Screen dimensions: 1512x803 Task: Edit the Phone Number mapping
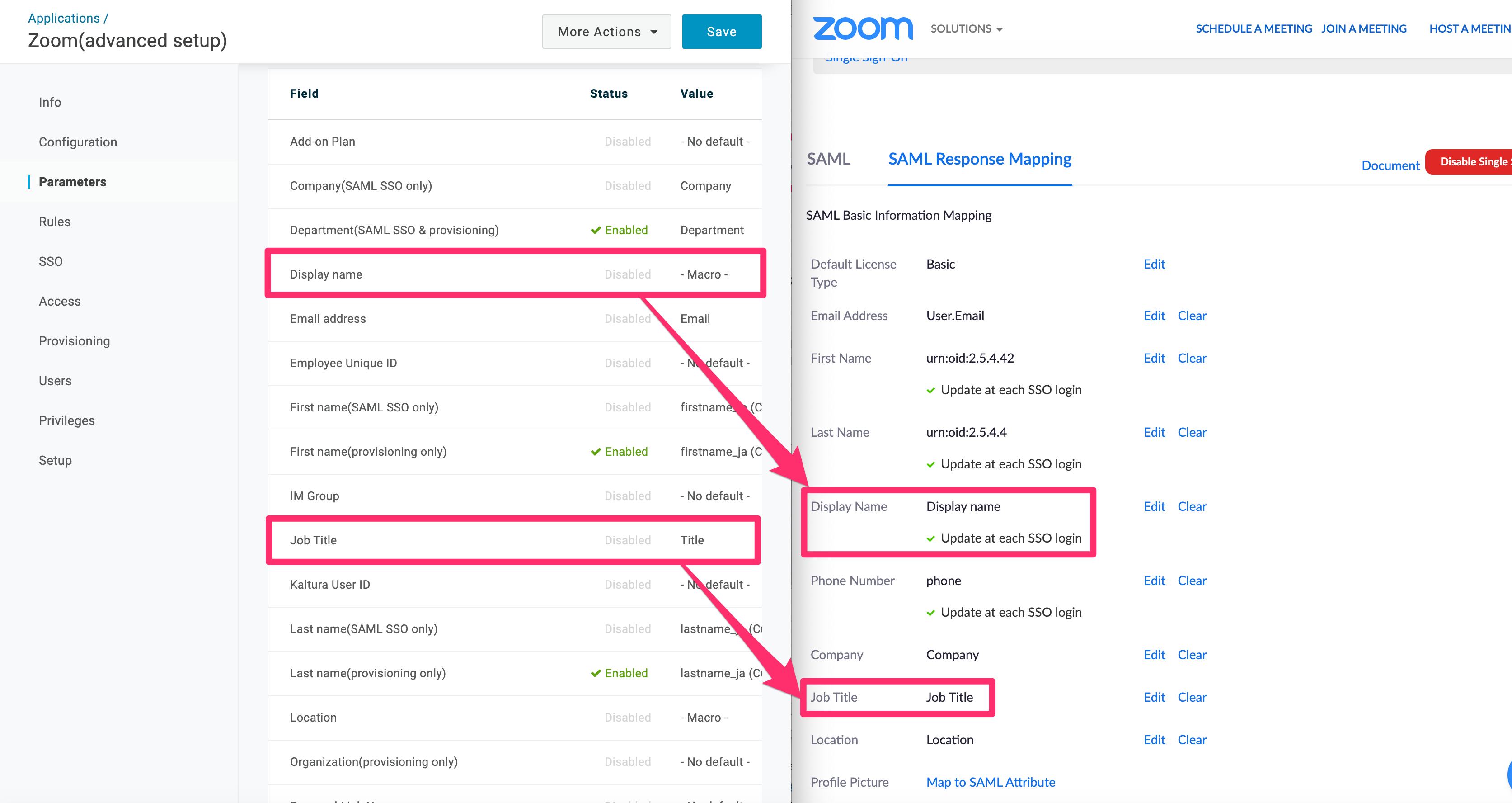click(1154, 581)
